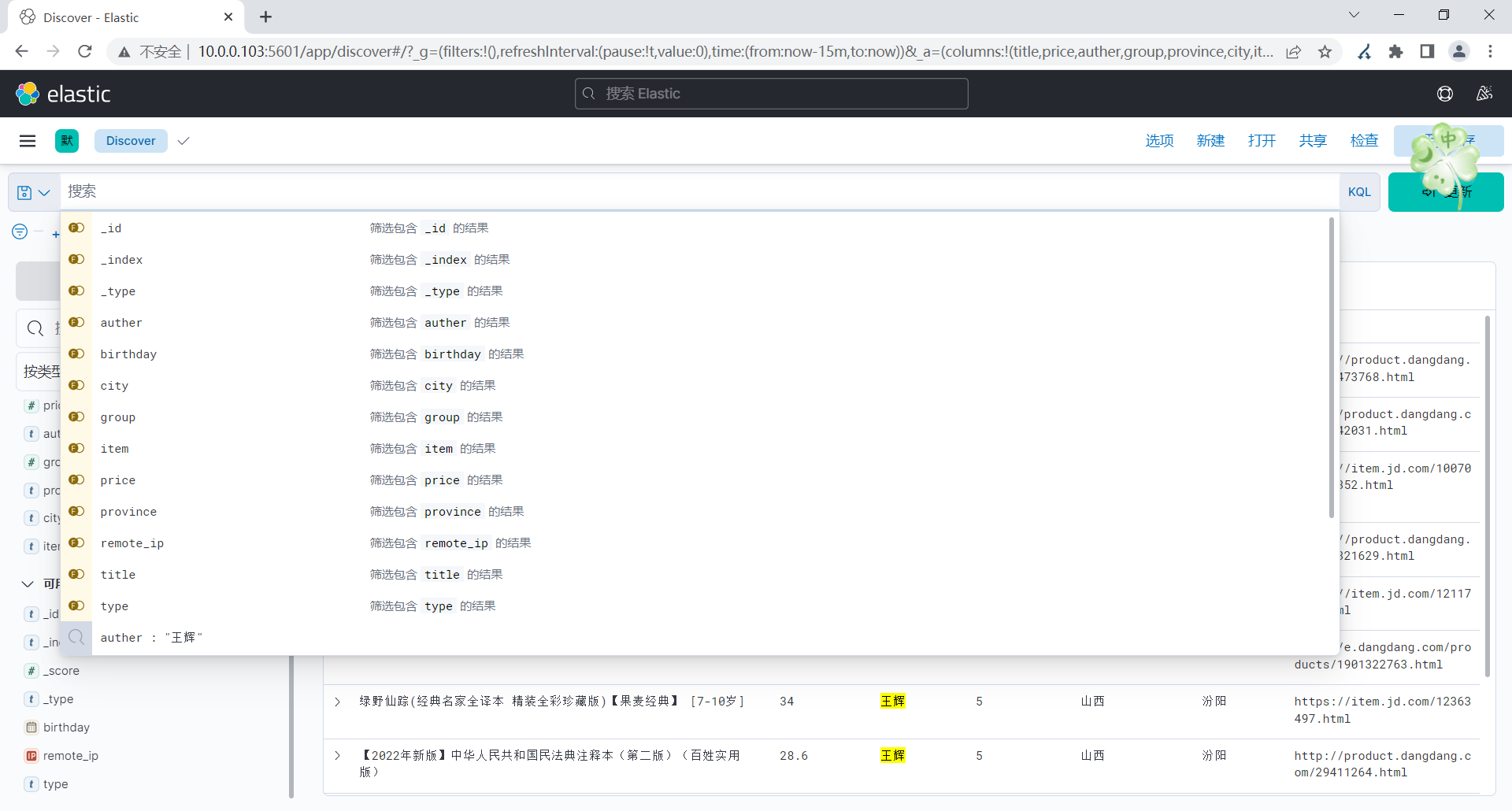Click the 搜索 Elastic global search field
Viewport: 1512px width, 811px height.
772,94
